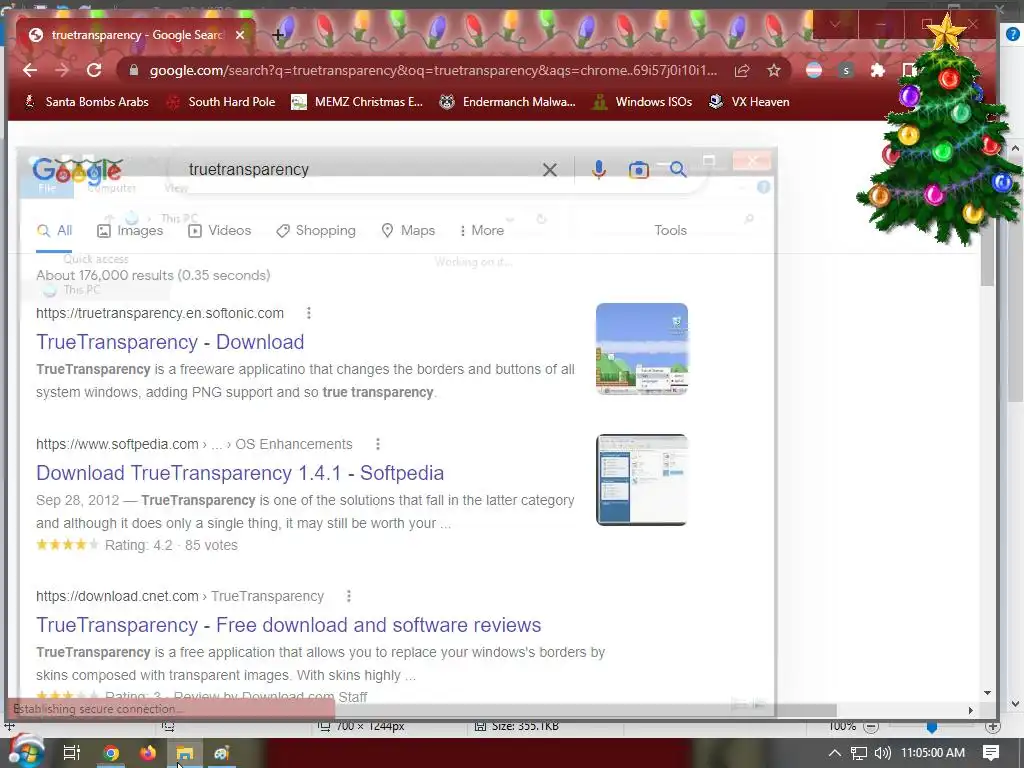Reload the Google search page
This screenshot has width=1024, height=768.
pyautogui.click(x=94, y=71)
